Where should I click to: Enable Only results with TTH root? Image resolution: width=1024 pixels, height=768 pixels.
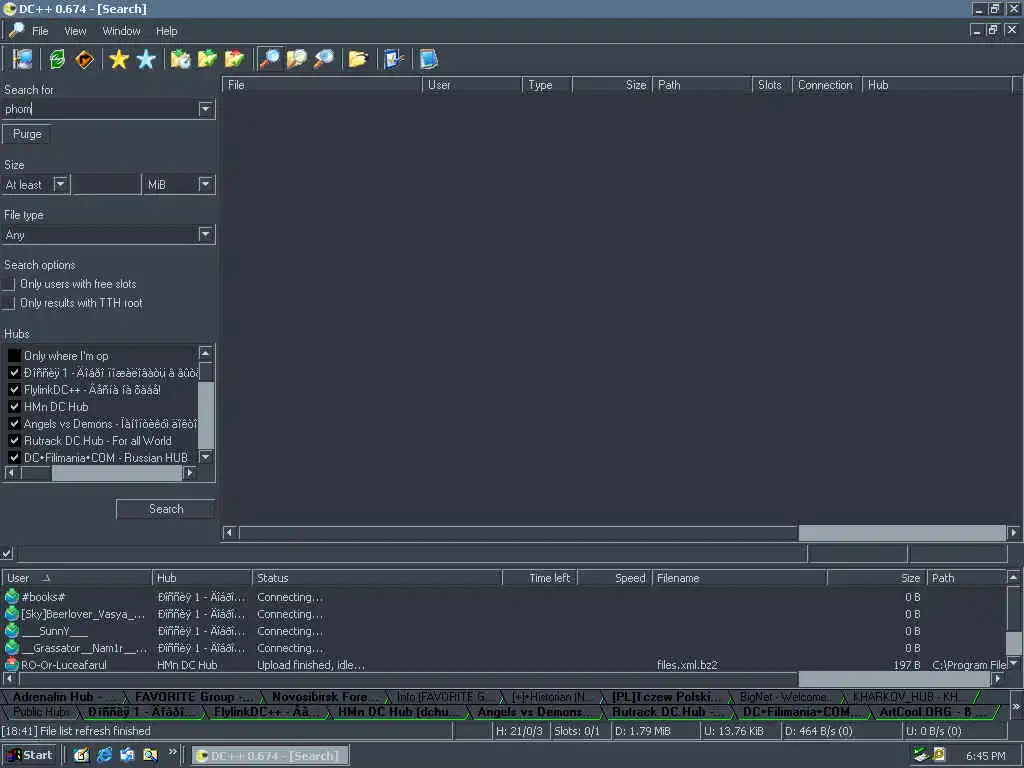[8, 303]
